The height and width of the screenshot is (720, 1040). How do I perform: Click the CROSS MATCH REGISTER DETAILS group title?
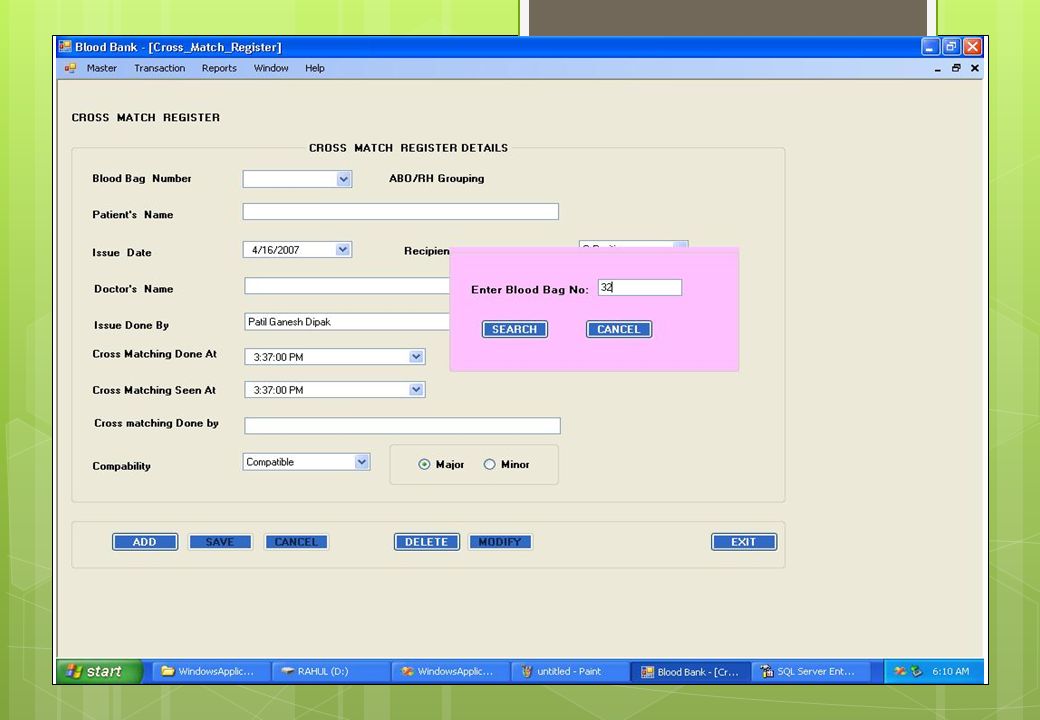click(x=409, y=148)
